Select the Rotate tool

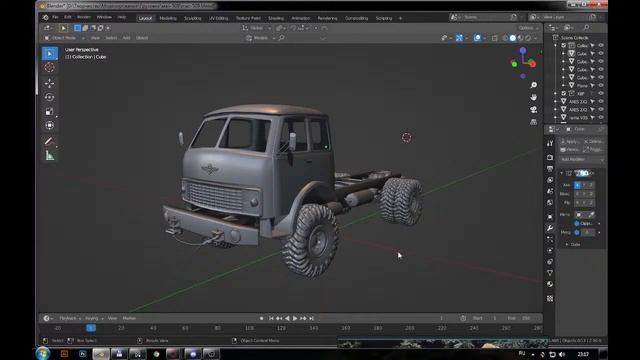(x=49, y=97)
